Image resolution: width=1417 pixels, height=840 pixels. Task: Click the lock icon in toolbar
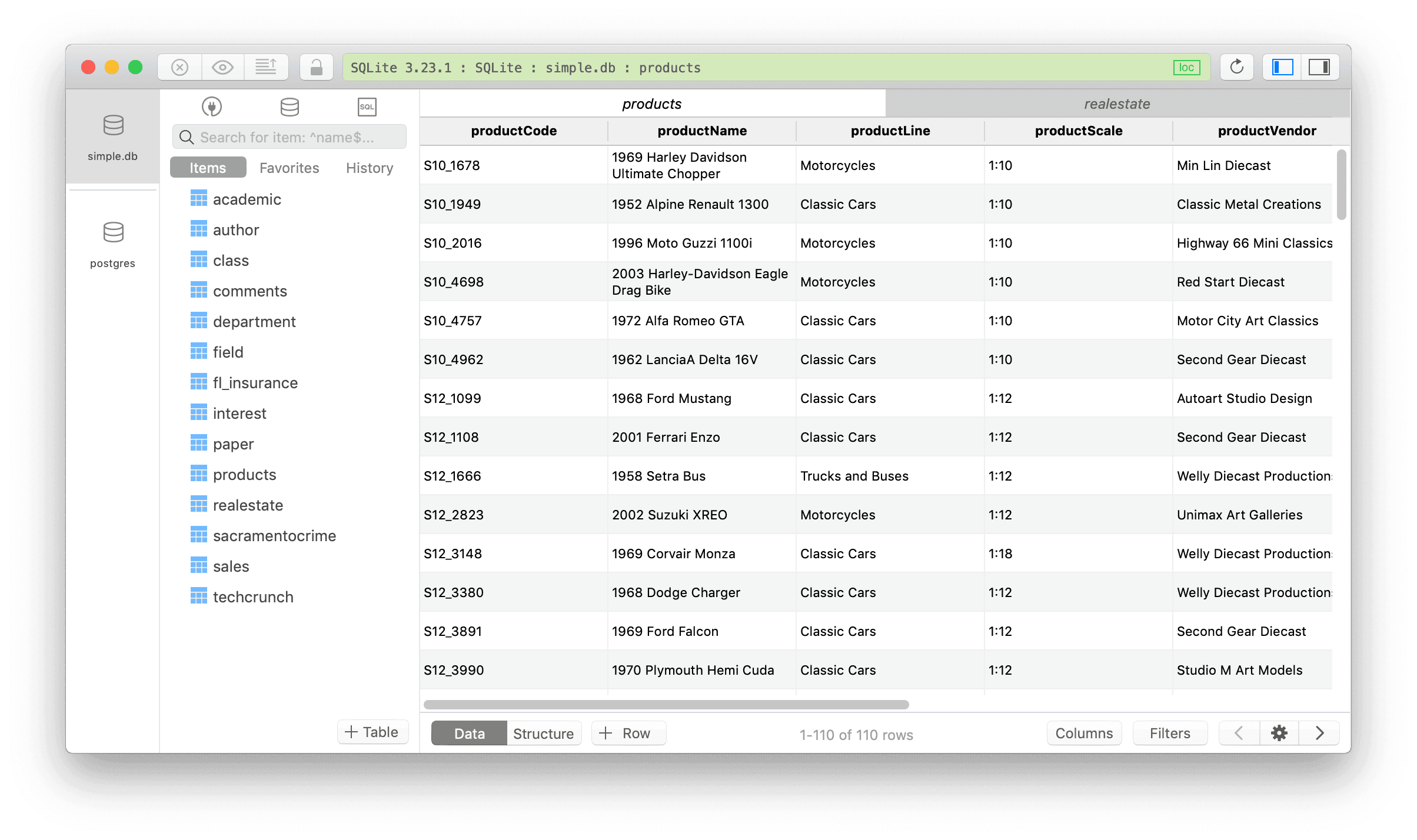pyautogui.click(x=317, y=68)
